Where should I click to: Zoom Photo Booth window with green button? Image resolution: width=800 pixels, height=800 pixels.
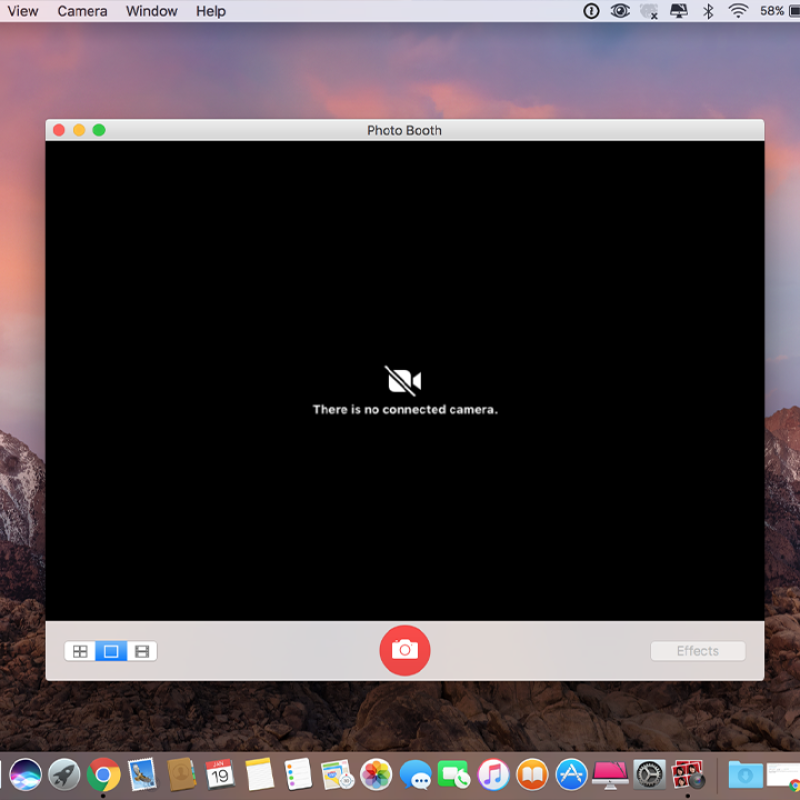point(99,130)
